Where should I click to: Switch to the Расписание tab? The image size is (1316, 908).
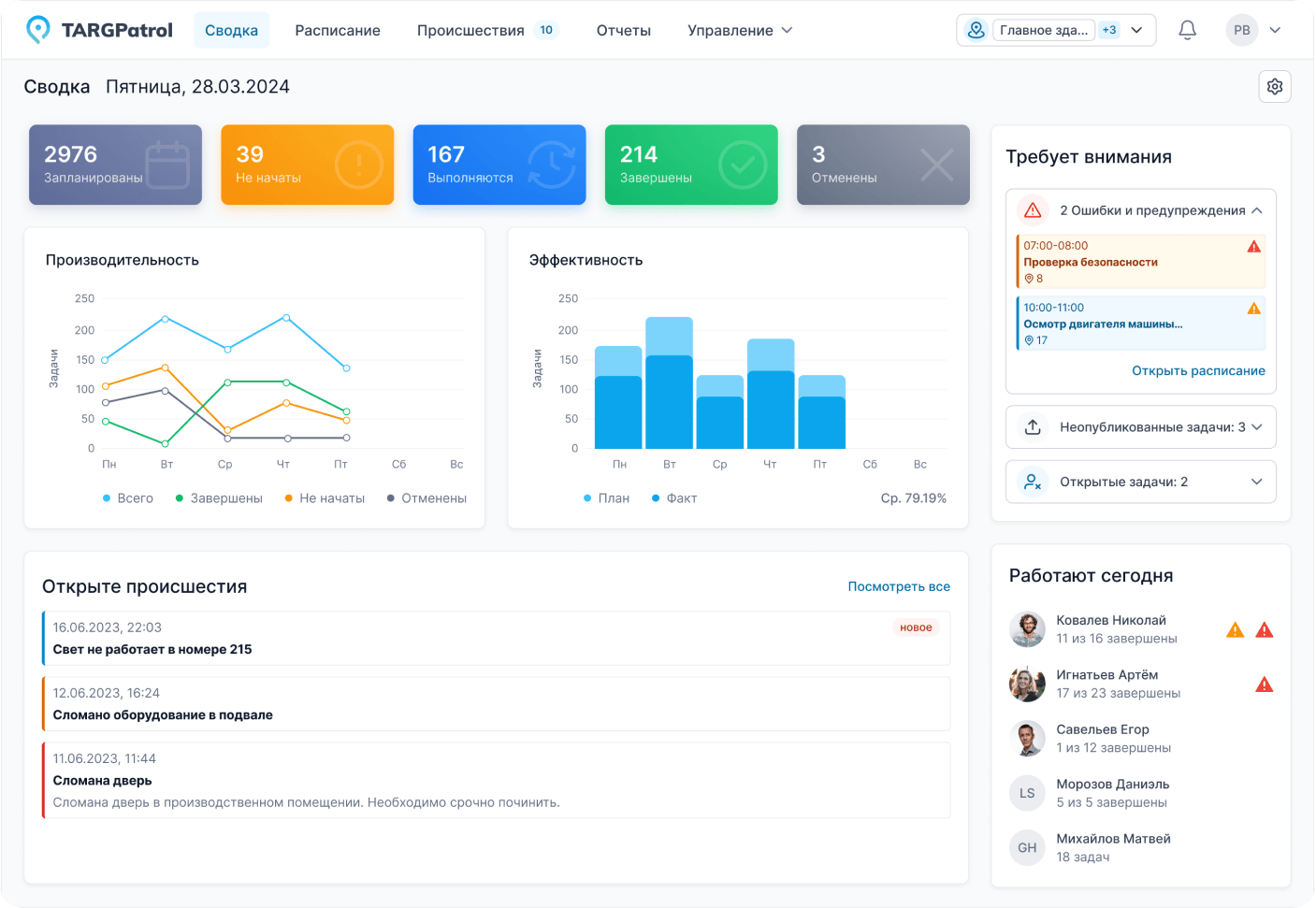pyautogui.click(x=338, y=29)
